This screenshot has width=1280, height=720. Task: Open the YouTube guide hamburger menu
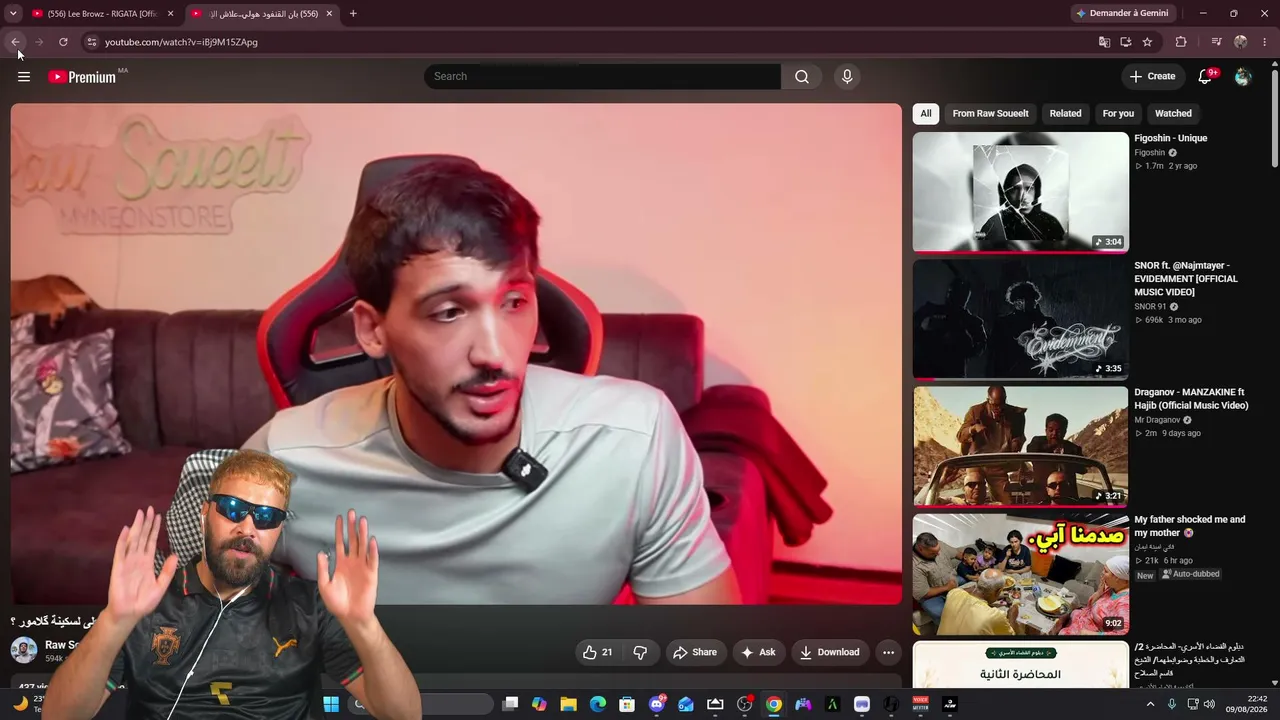(24, 77)
